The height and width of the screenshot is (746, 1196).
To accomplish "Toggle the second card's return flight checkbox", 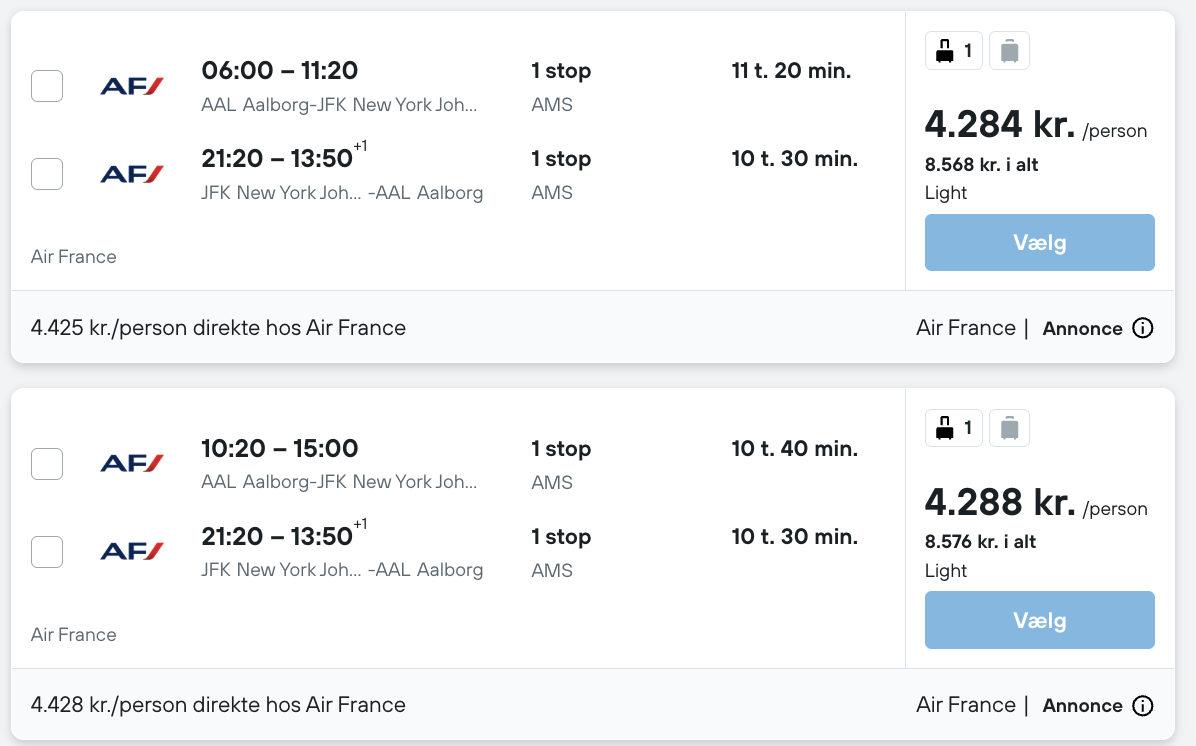I will pyautogui.click(x=47, y=551).
